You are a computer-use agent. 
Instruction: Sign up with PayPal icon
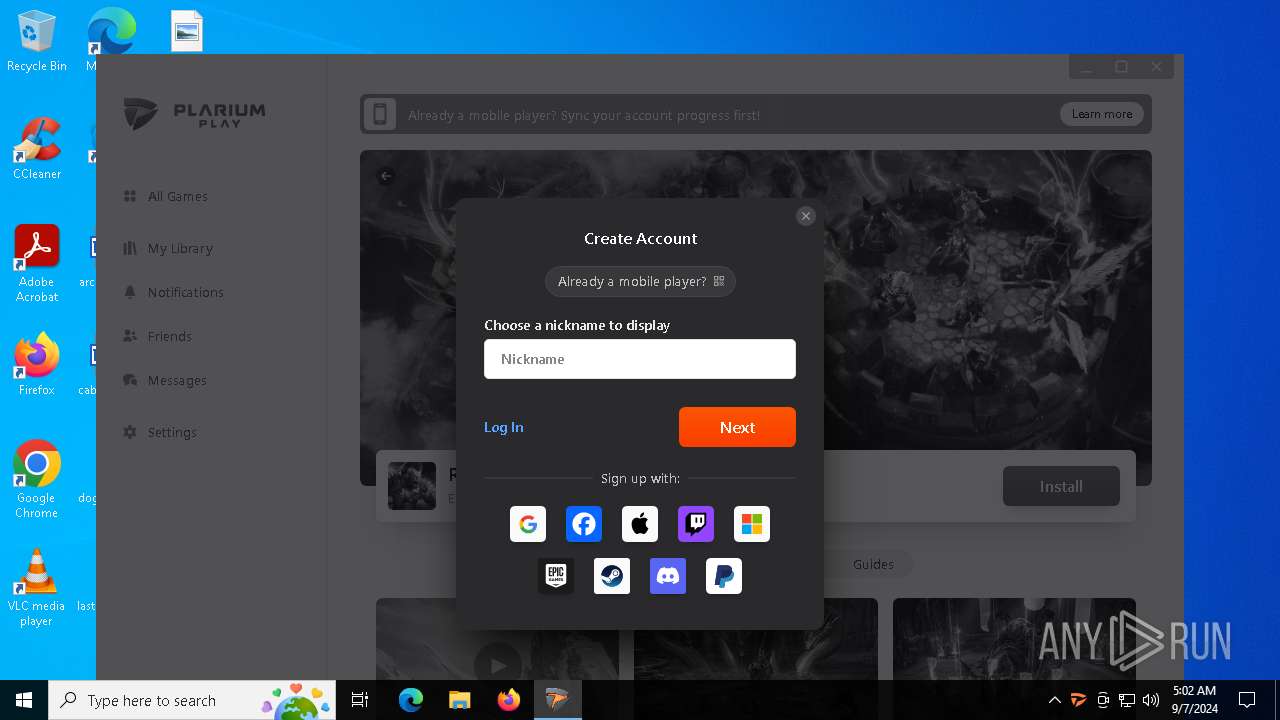[x=724, y=576]
